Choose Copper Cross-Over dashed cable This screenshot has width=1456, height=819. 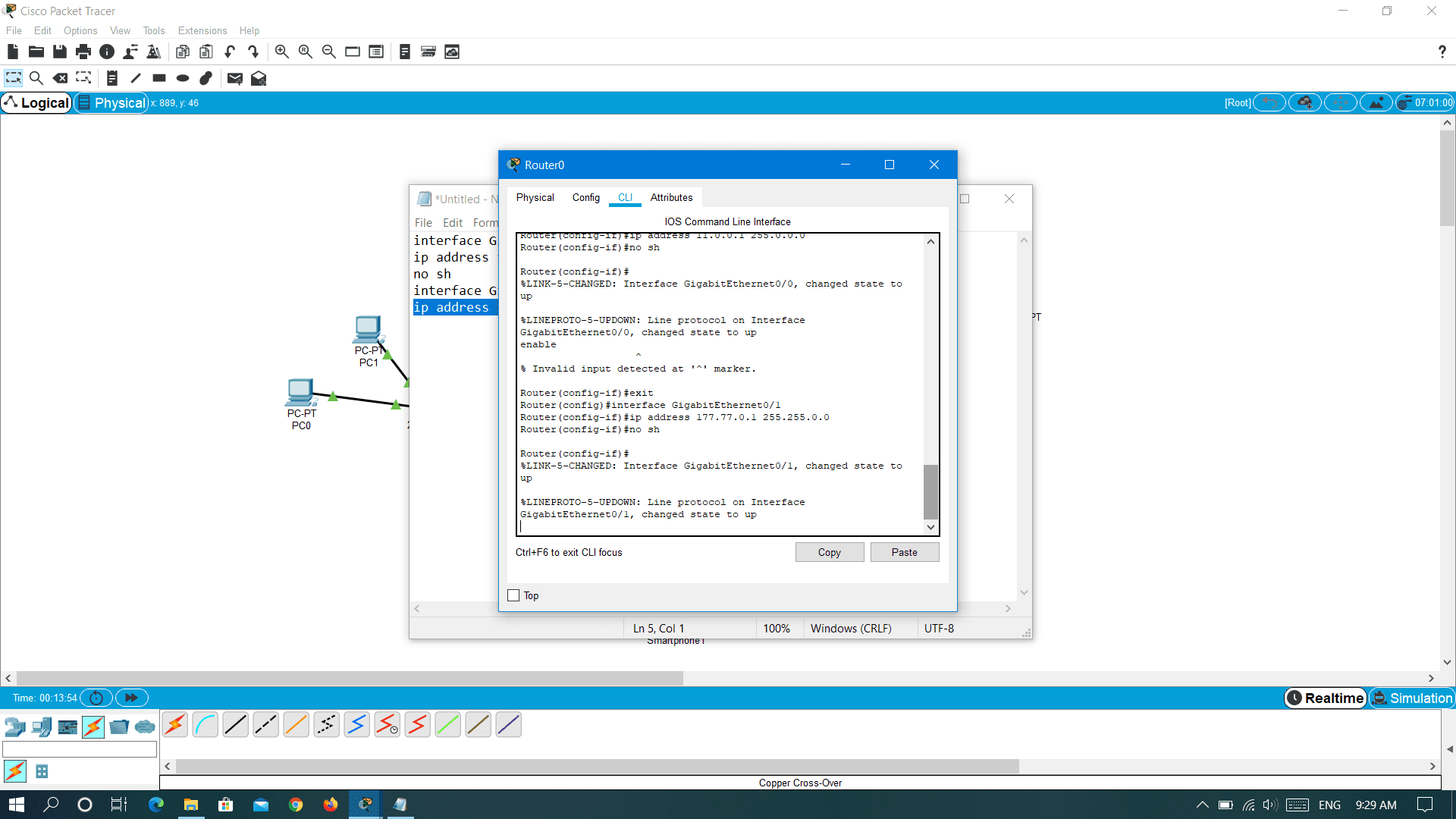click(265, 725)
